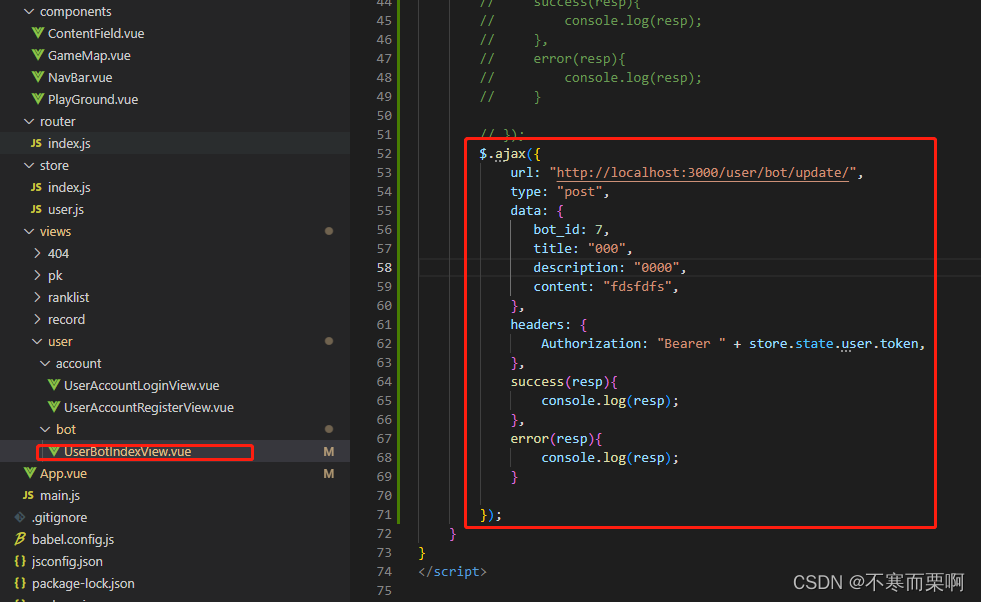
Task: Click the closing </script> tag
Action: point(452,571)
